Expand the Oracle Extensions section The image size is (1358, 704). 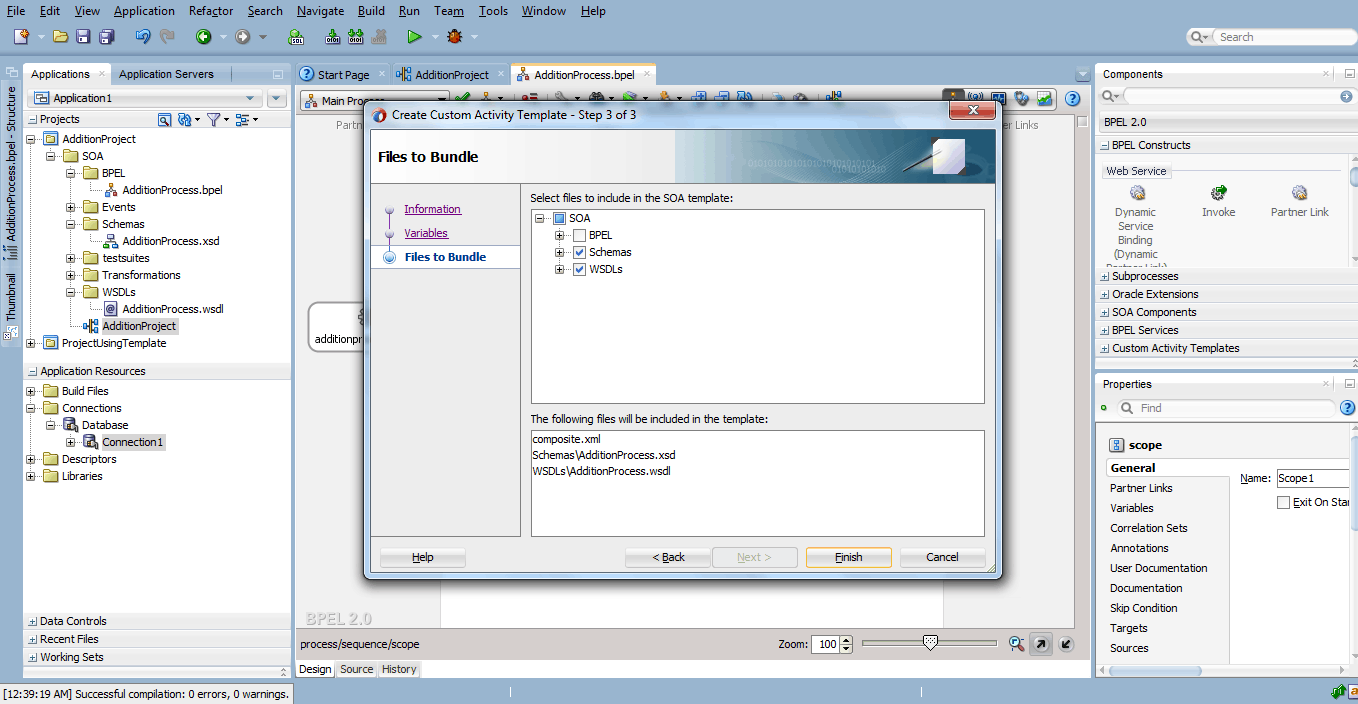[1105, 294]
